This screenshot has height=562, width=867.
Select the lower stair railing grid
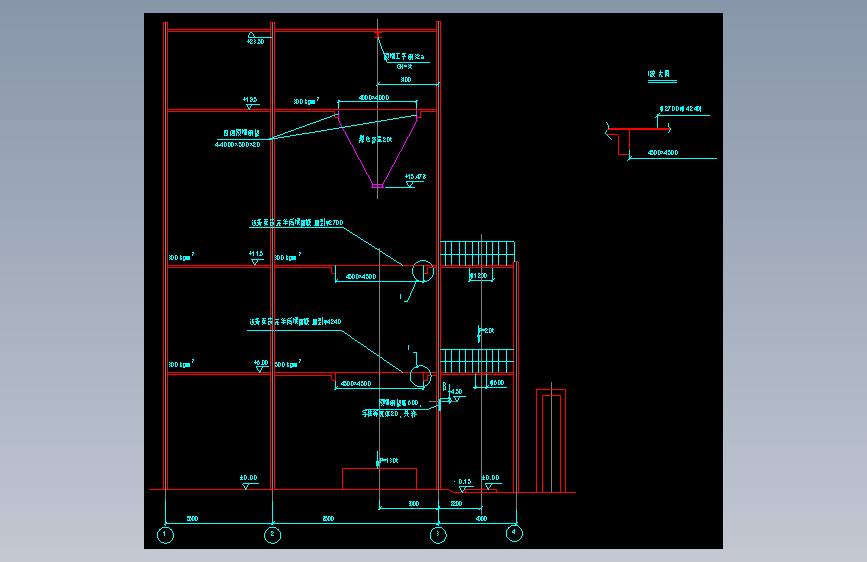click(x=477, y=361)
